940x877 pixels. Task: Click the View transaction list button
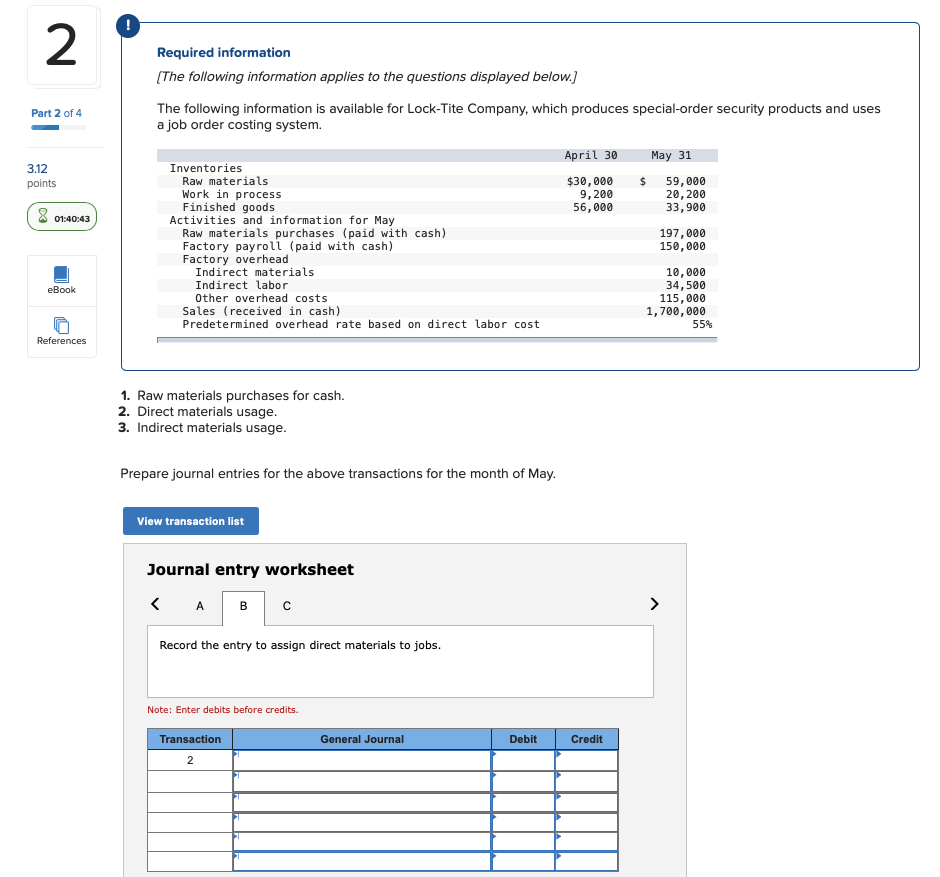pyautogui.click(x=190, y=521)
